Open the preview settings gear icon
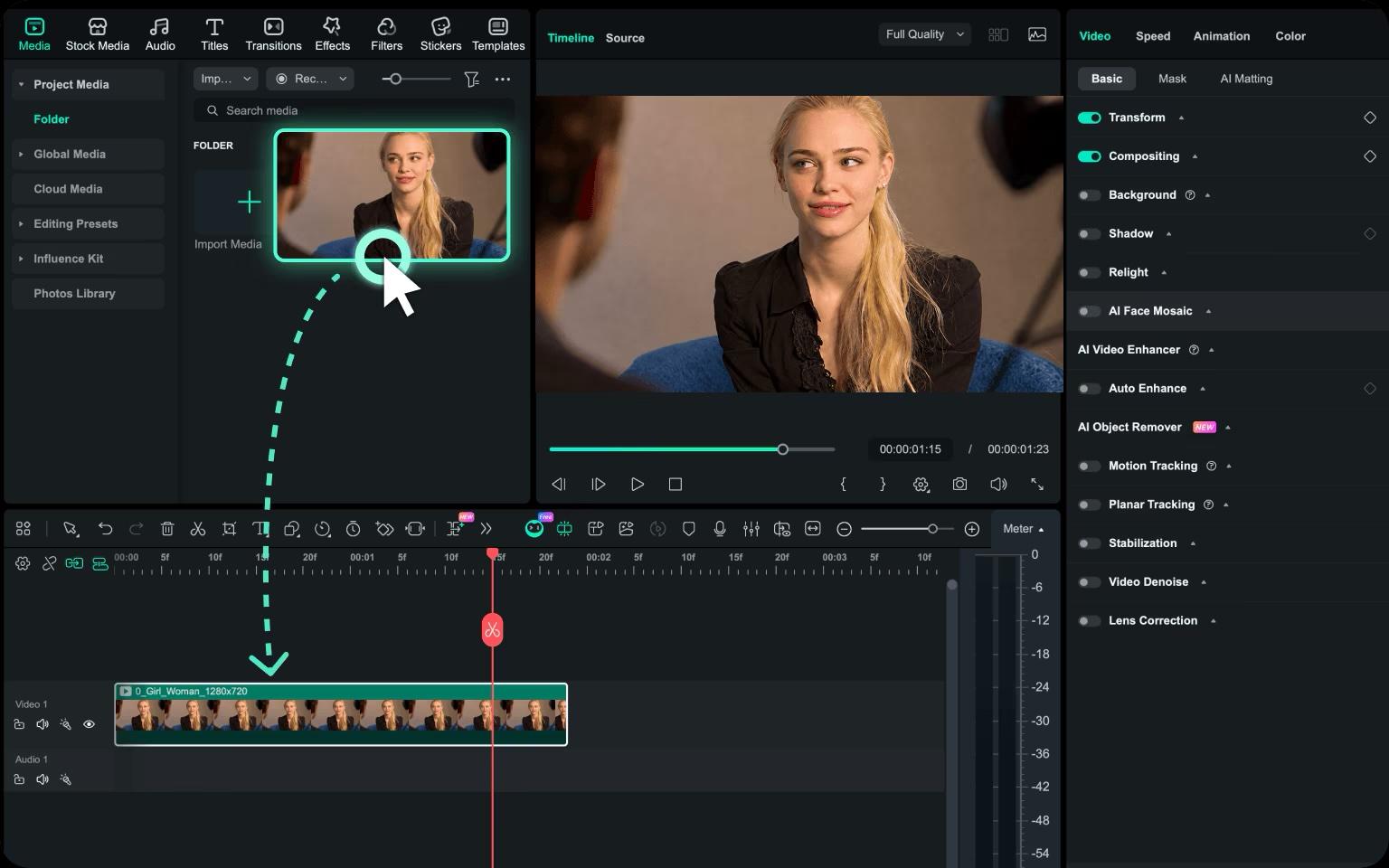This screenshot has height=868, width=1389. (921, 485)
